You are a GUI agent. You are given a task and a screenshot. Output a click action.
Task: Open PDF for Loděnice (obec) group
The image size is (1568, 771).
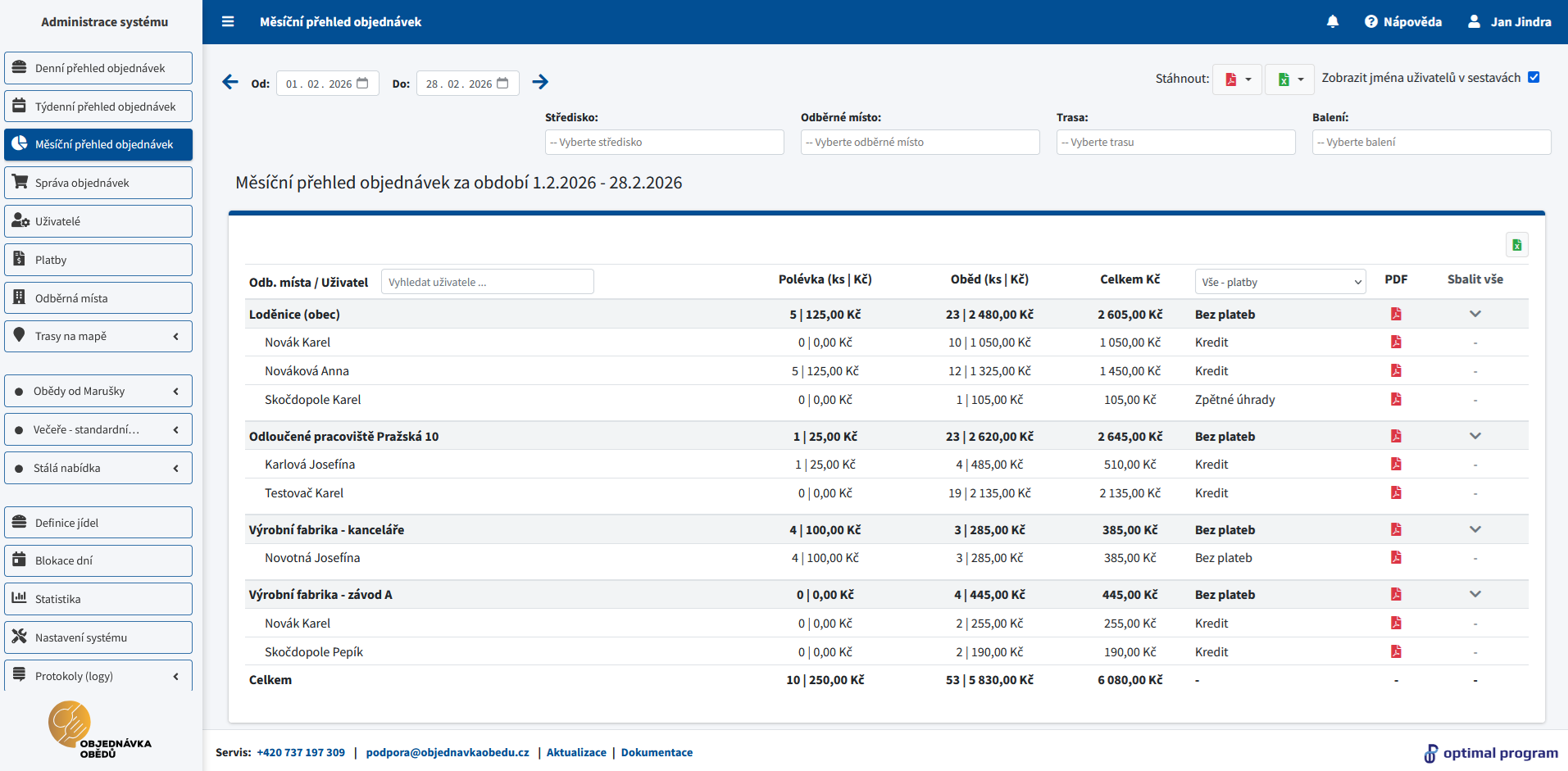(1396, 315)
